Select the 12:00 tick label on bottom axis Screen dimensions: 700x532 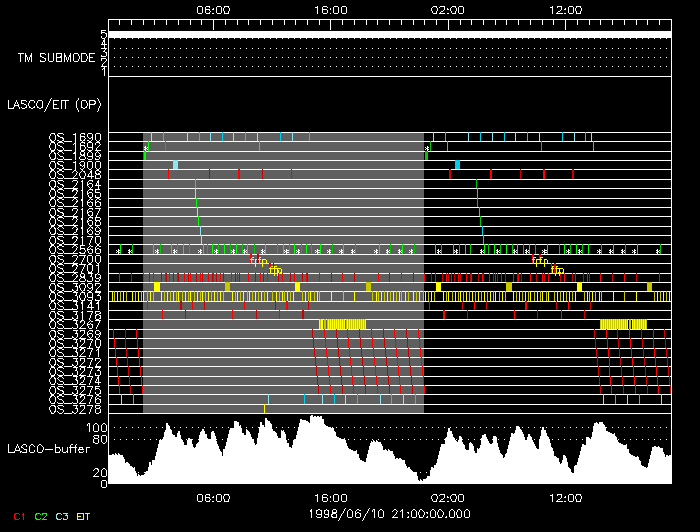tap(566, 497)
